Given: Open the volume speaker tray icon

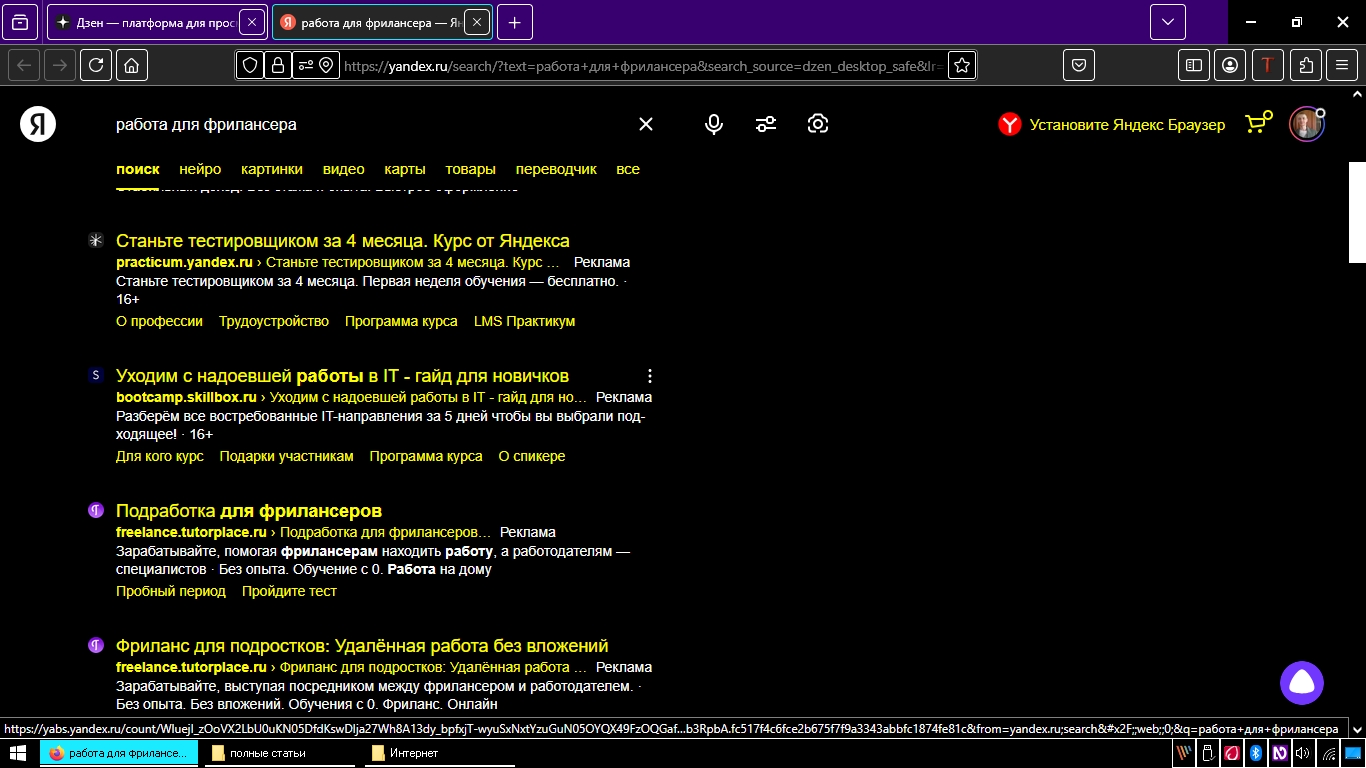Looking at the screenshot, I should point(1303,753).
